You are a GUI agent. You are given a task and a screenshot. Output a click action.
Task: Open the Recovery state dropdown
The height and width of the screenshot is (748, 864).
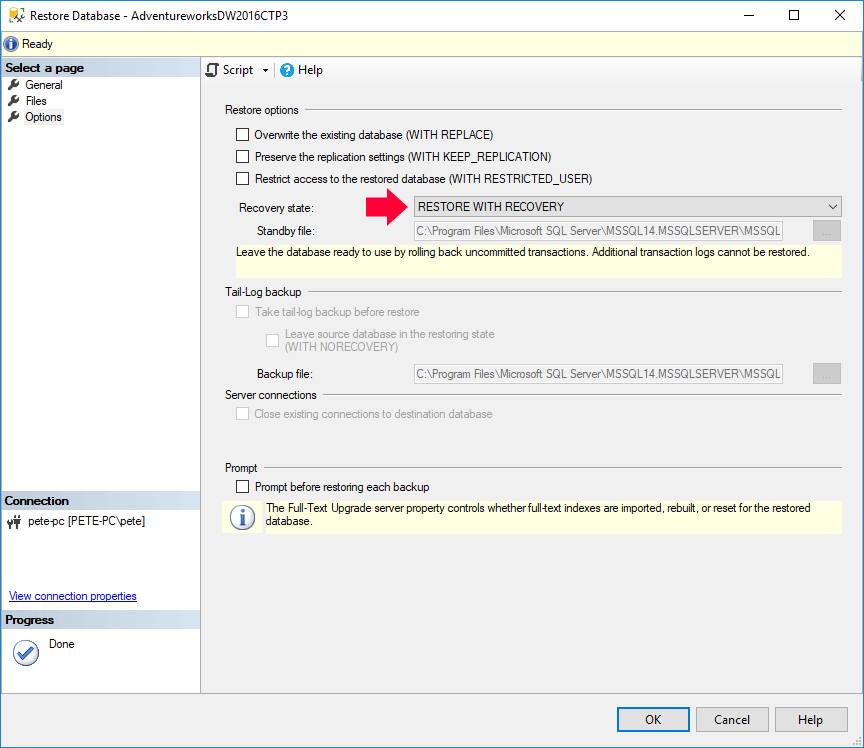tap(628, 207)
